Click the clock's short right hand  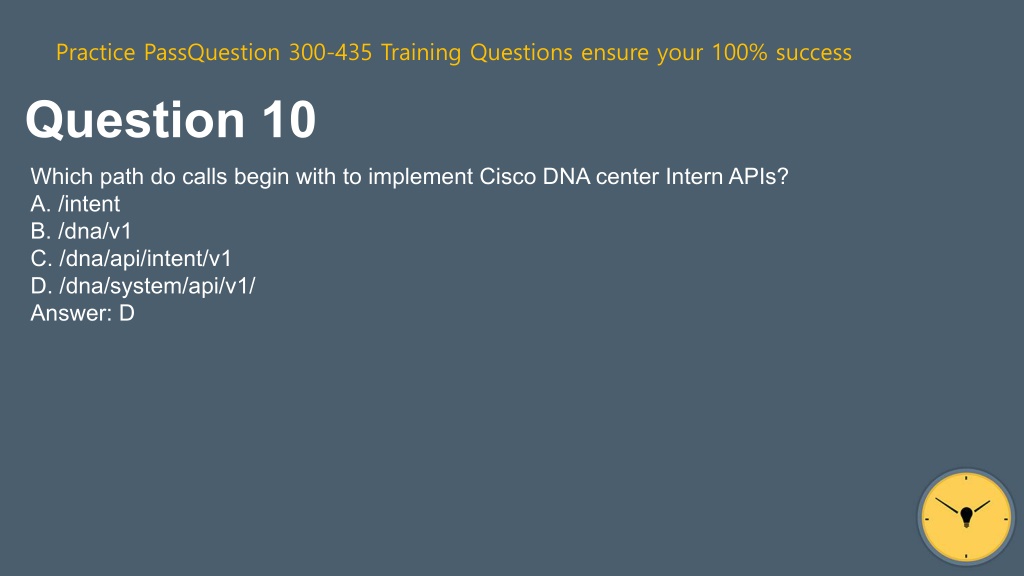click(x=982, y=506)
